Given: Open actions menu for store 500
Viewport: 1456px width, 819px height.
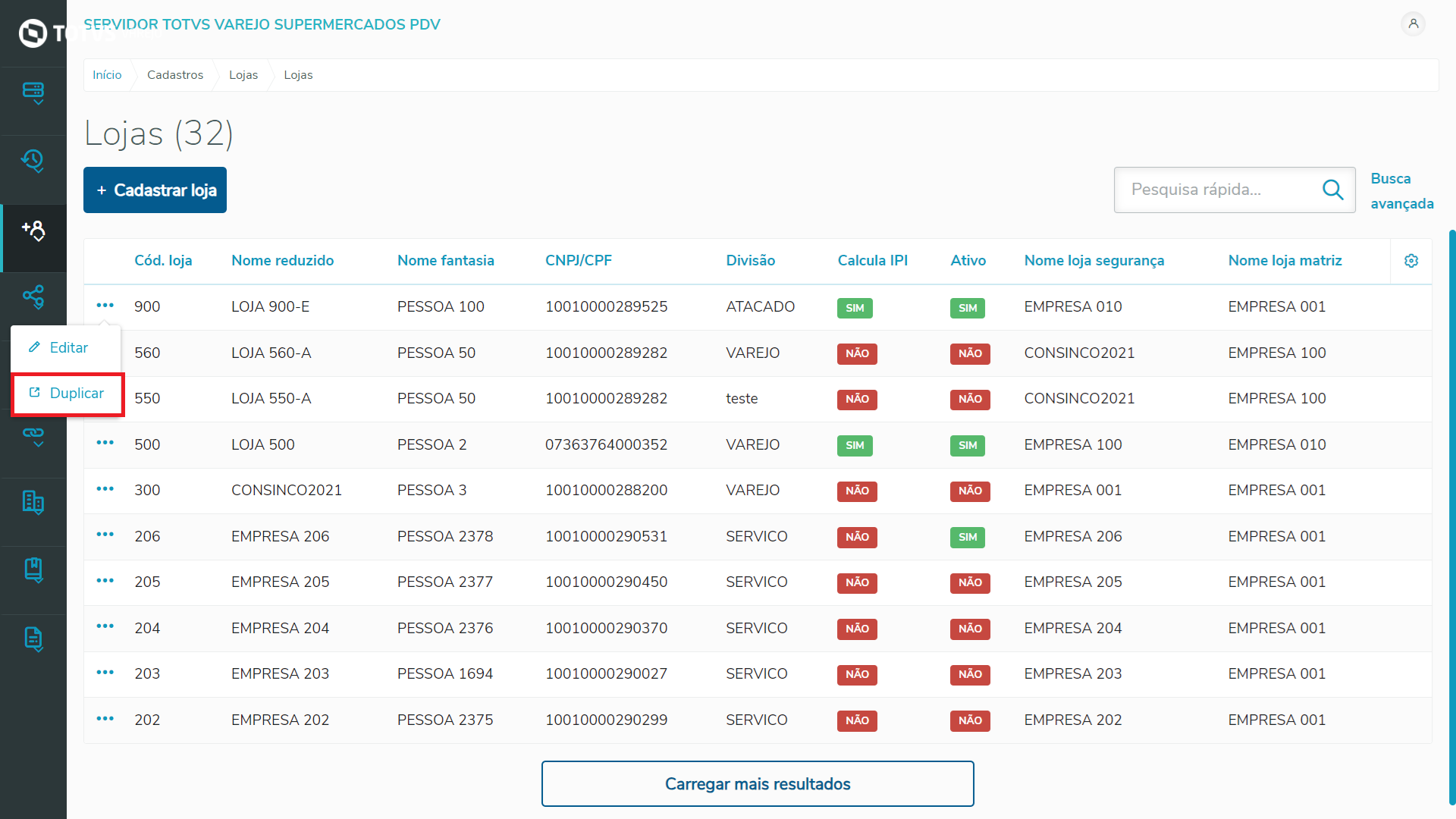Looking at the screenshot, I should (105, 443).
